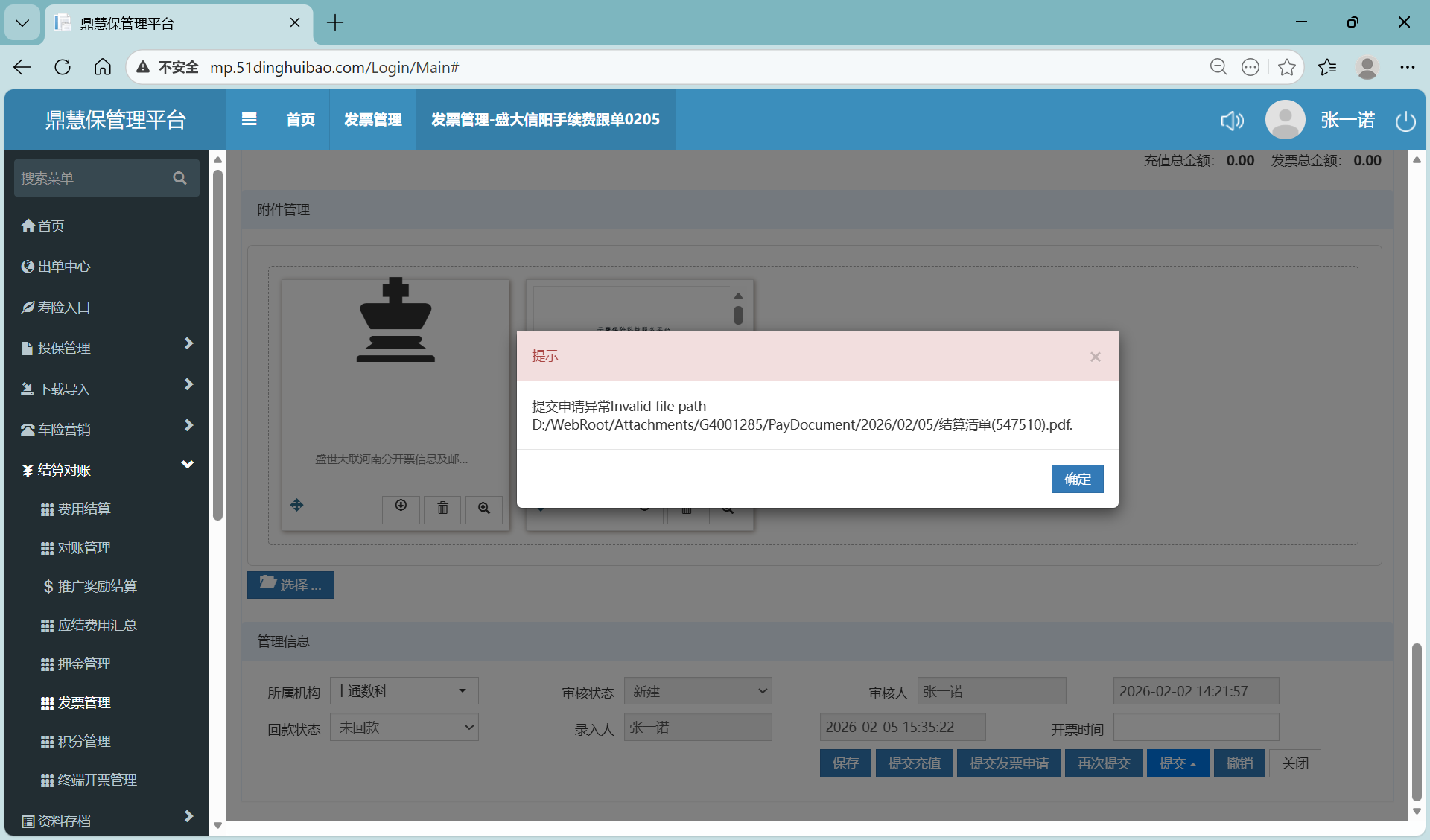Click the speaker notification icon in header
This screenshot has width=1430, height=840.
click(1232, 121)
